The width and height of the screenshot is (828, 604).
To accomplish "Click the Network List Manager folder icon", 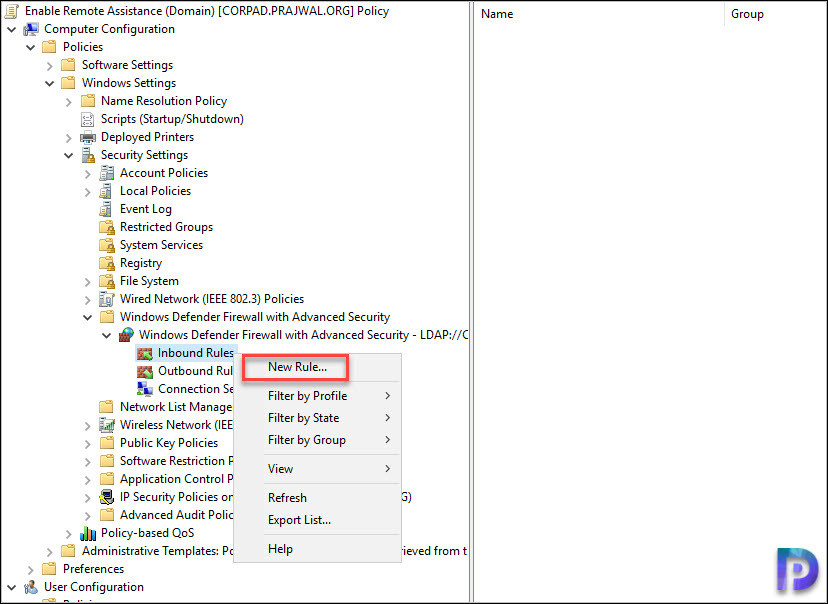I will coord(107,407).
